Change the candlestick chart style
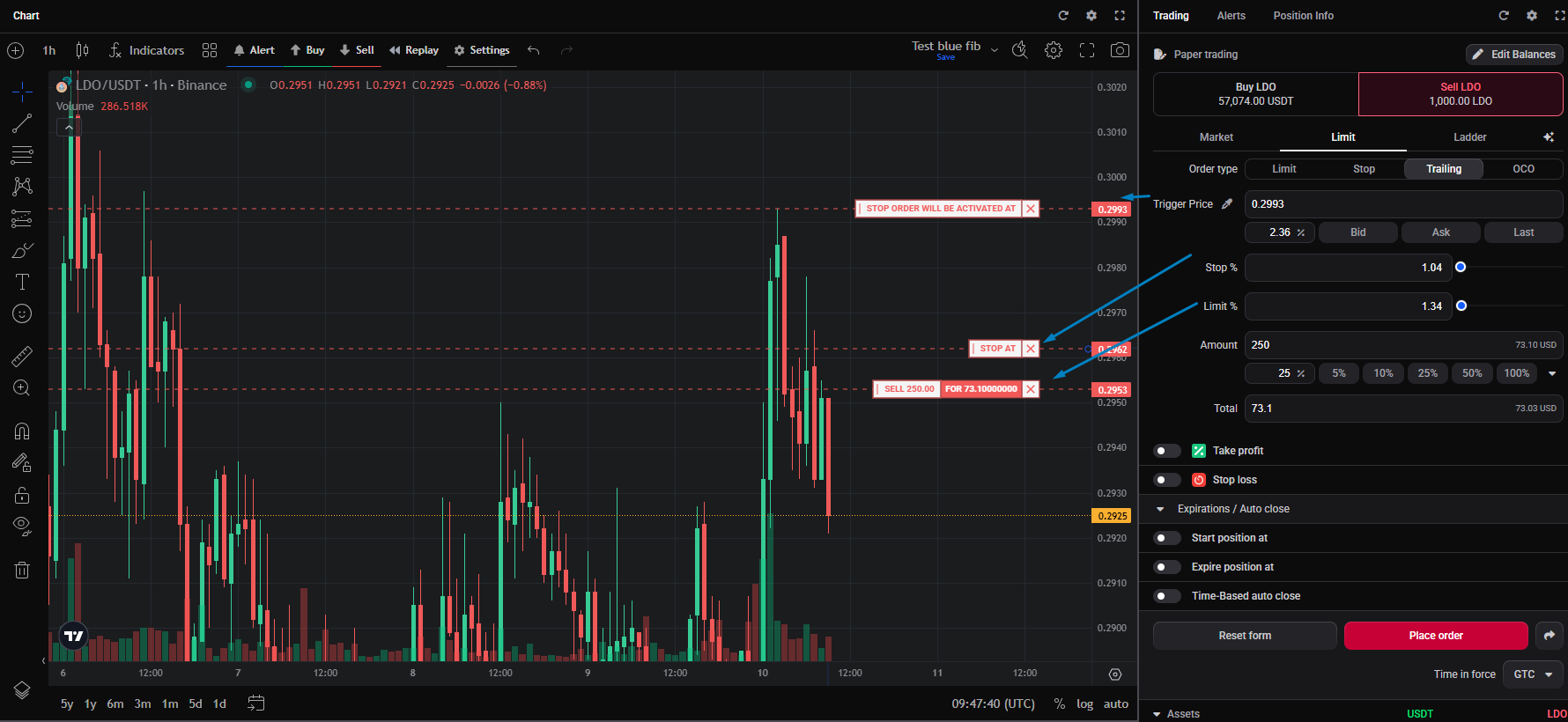 tap(82, 50)
